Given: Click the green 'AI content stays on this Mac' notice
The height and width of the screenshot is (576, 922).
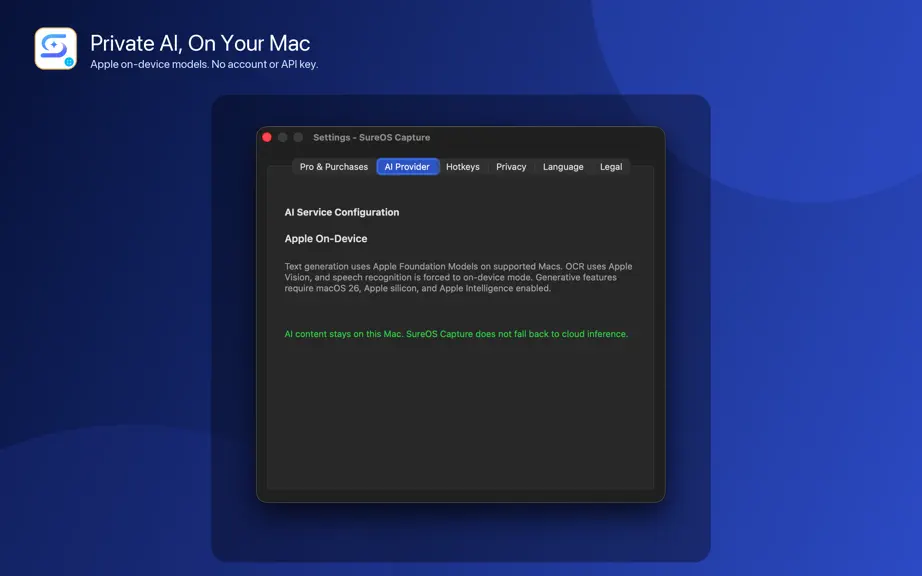Looking at the screenshot, I should tap(456, 334).
